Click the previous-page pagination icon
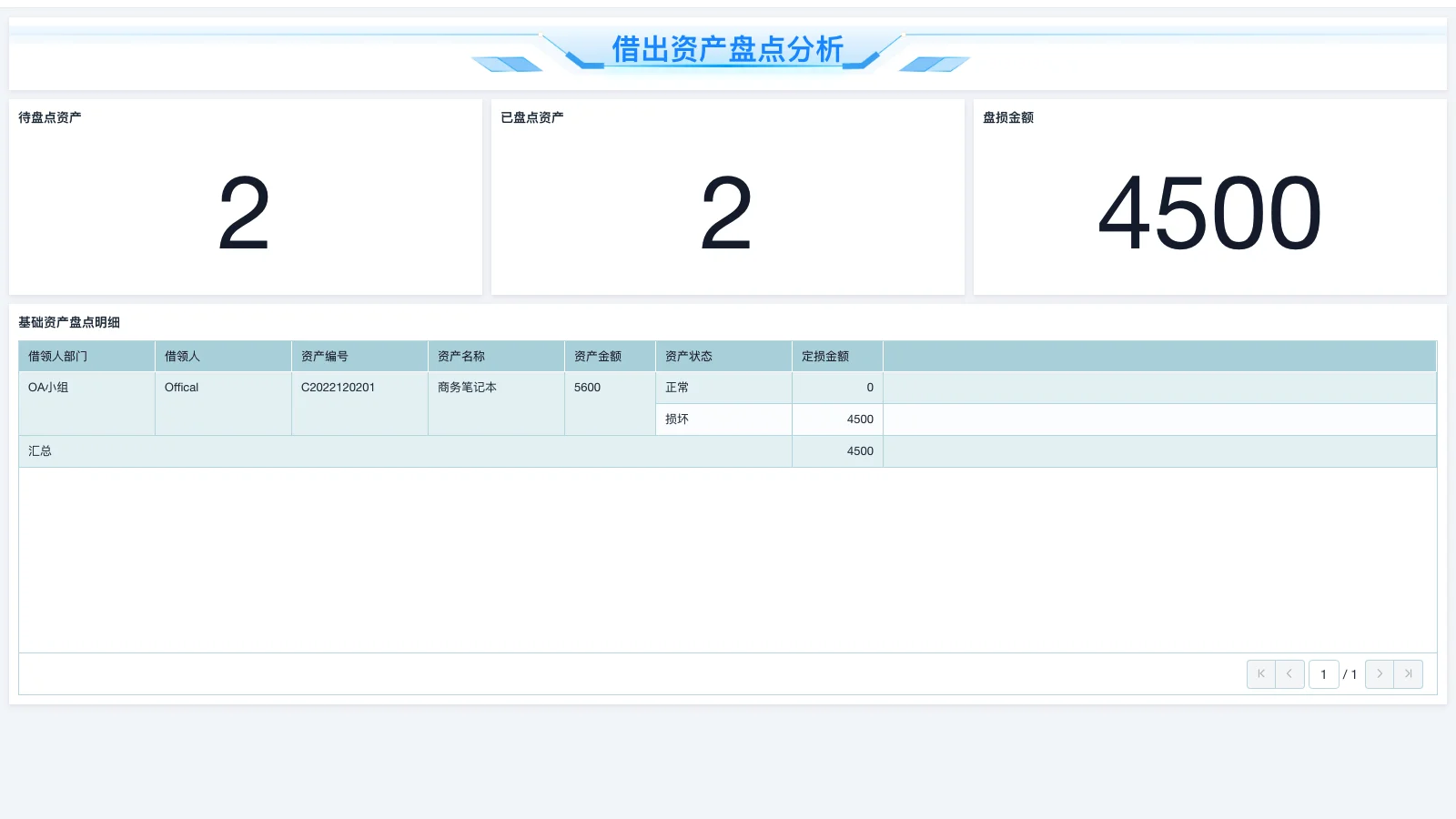The height and width of the screenshot is (819, 1456). pyautogui.click(x=1289, y=673)
